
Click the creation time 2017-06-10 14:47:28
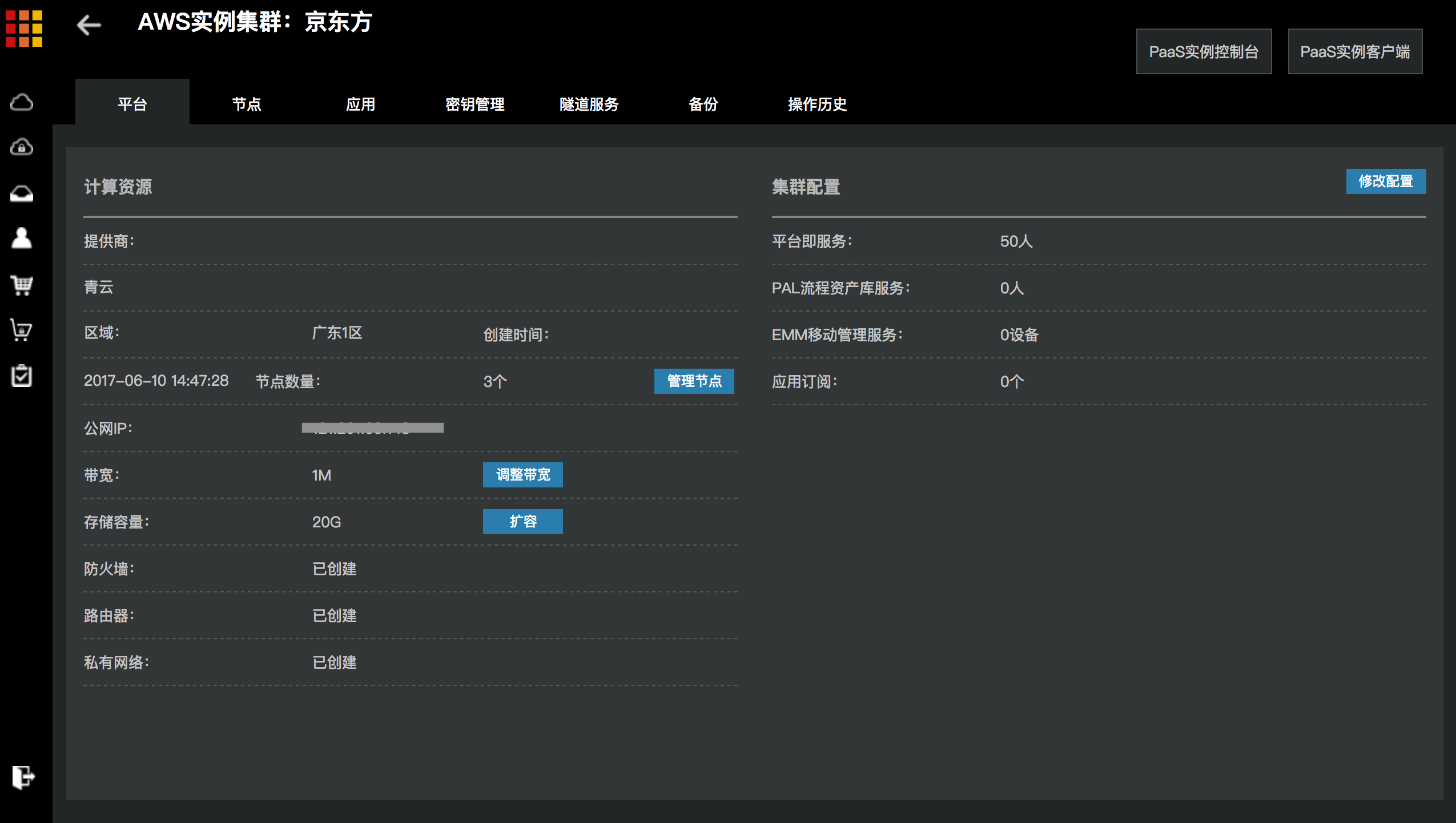point(156,381)
